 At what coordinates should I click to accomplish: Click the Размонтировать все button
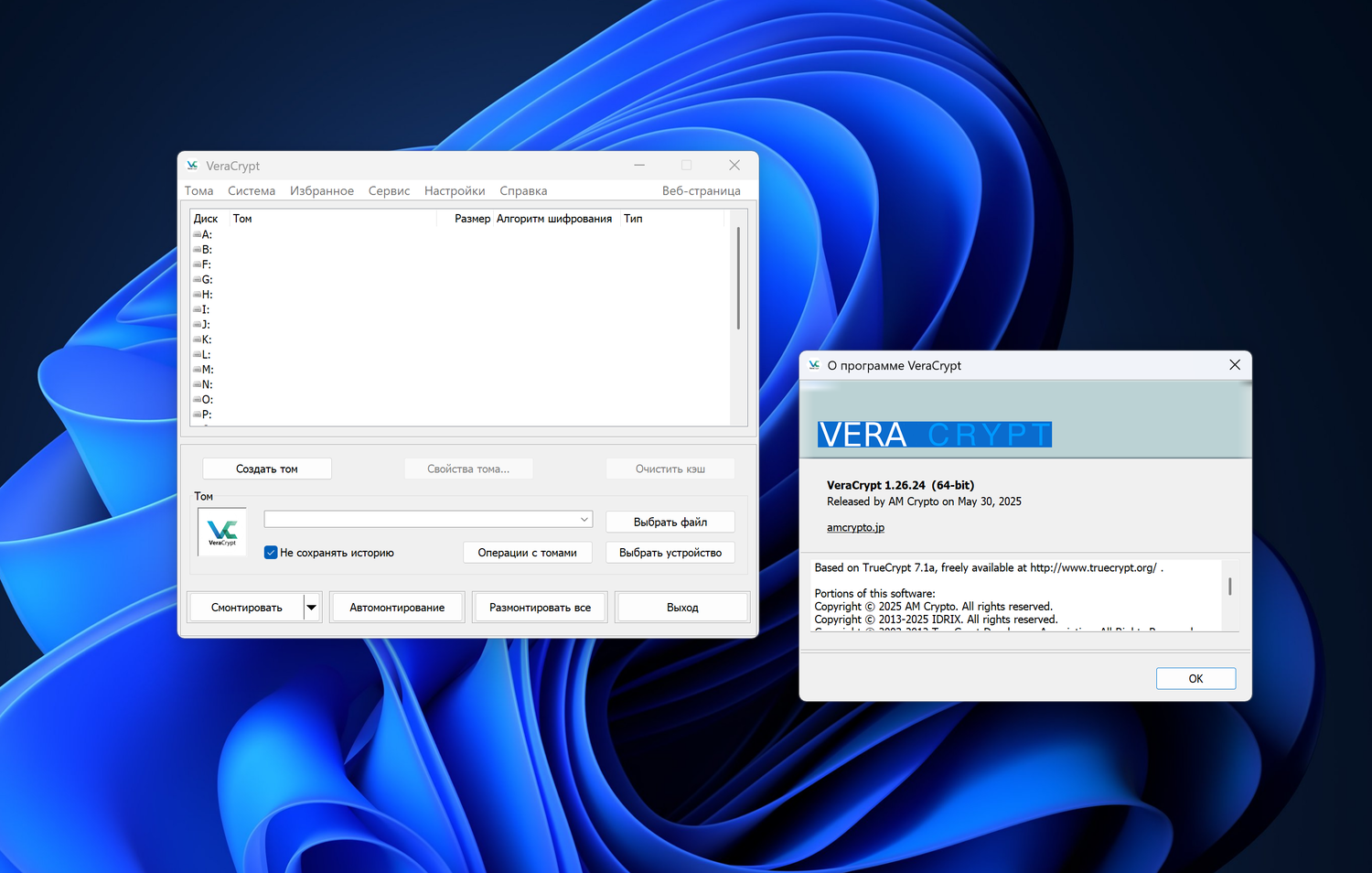tap(540, 608)
